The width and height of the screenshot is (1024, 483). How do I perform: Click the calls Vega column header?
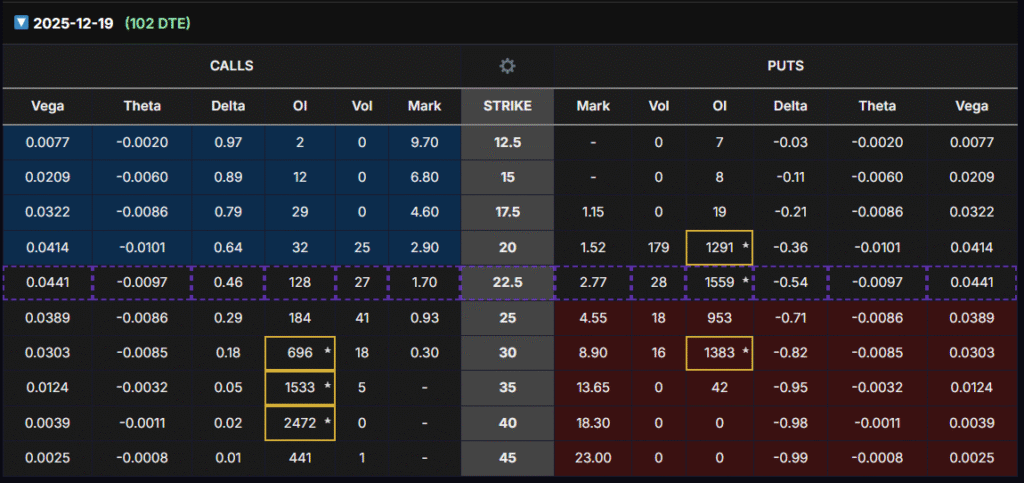(47, 106)
